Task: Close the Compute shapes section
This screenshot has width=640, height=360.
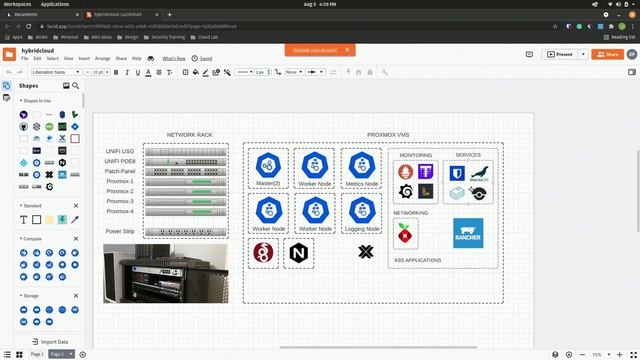Action: click(76, 239)
